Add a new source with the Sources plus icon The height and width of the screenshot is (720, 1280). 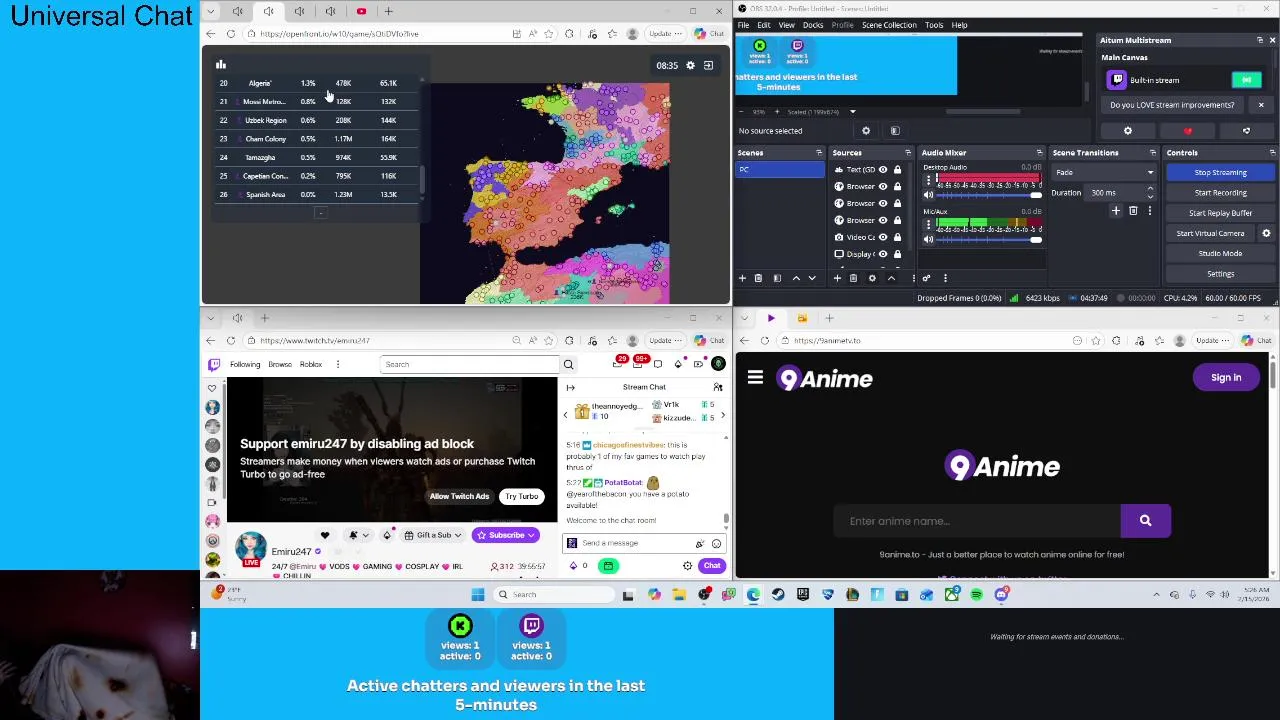tap(838, 278)
